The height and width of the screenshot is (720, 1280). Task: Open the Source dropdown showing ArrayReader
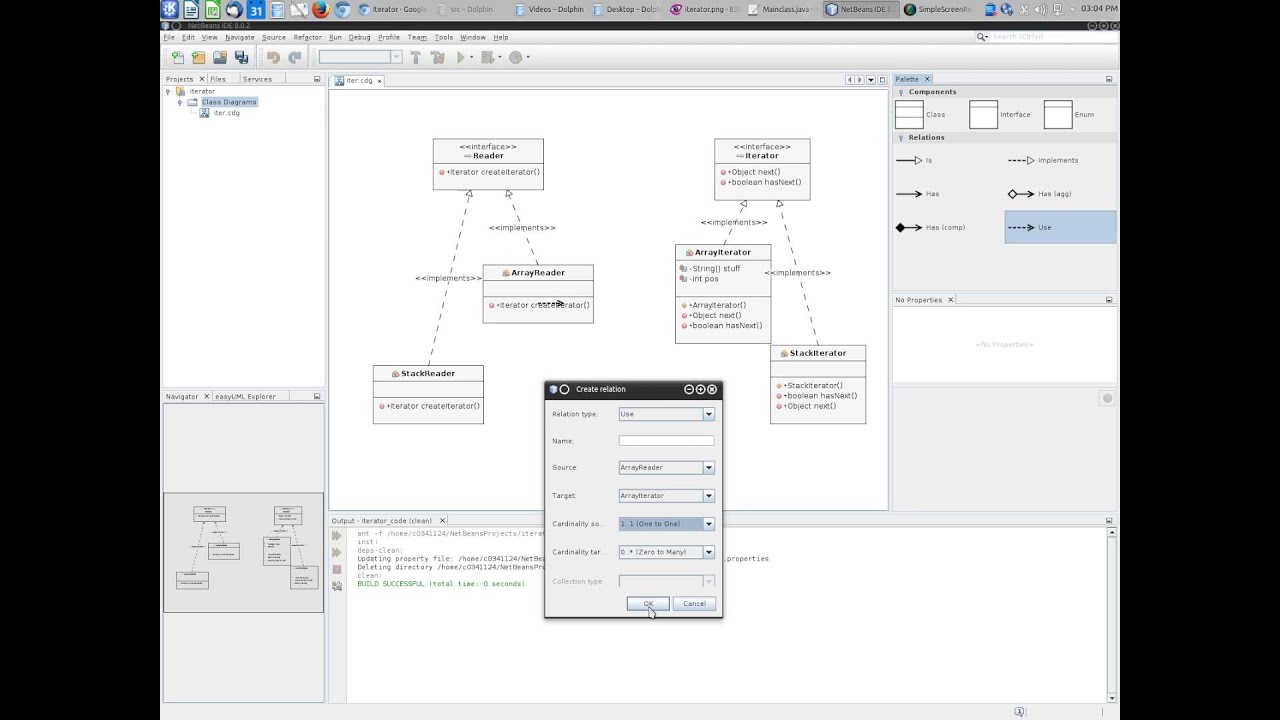tap(708, 467)
